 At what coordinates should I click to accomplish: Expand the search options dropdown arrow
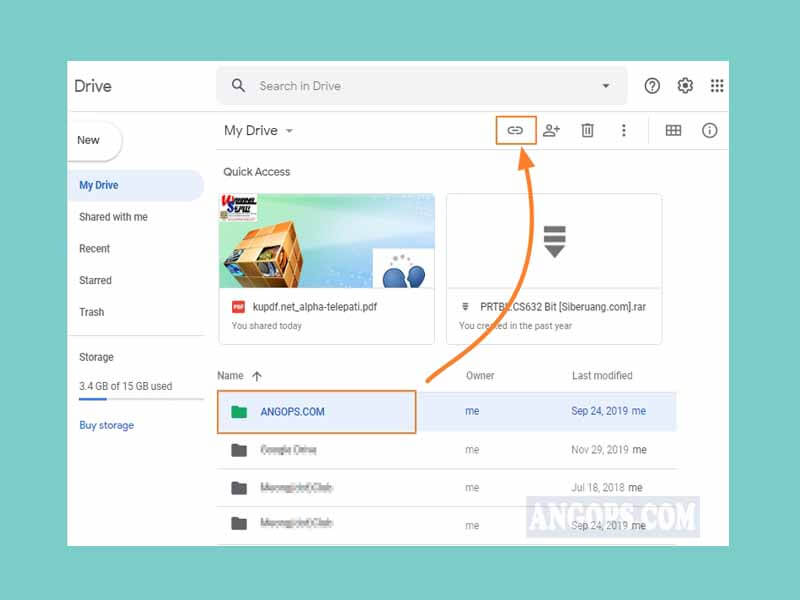[x=606, y=86]
